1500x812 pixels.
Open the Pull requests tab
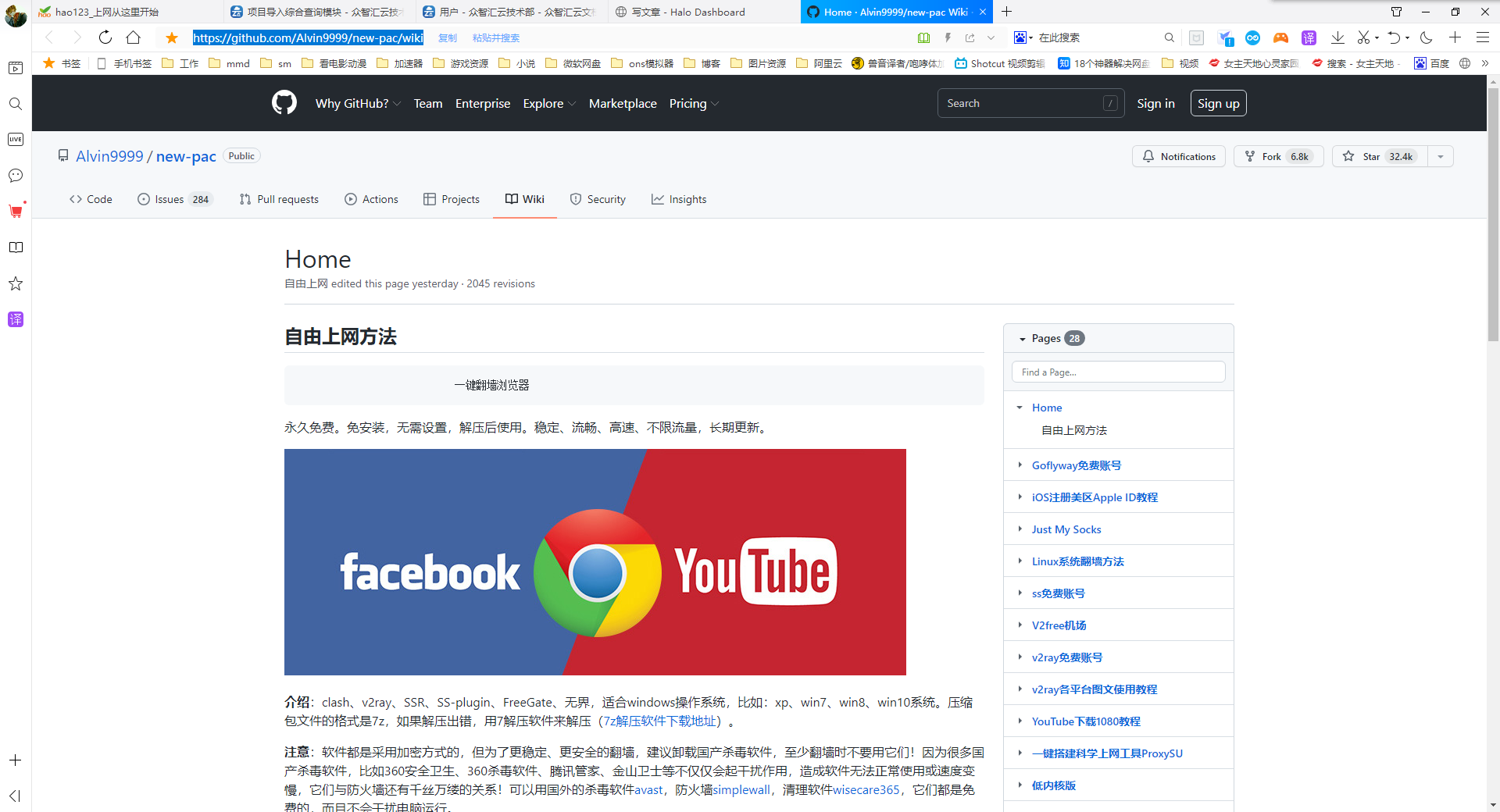279,199
